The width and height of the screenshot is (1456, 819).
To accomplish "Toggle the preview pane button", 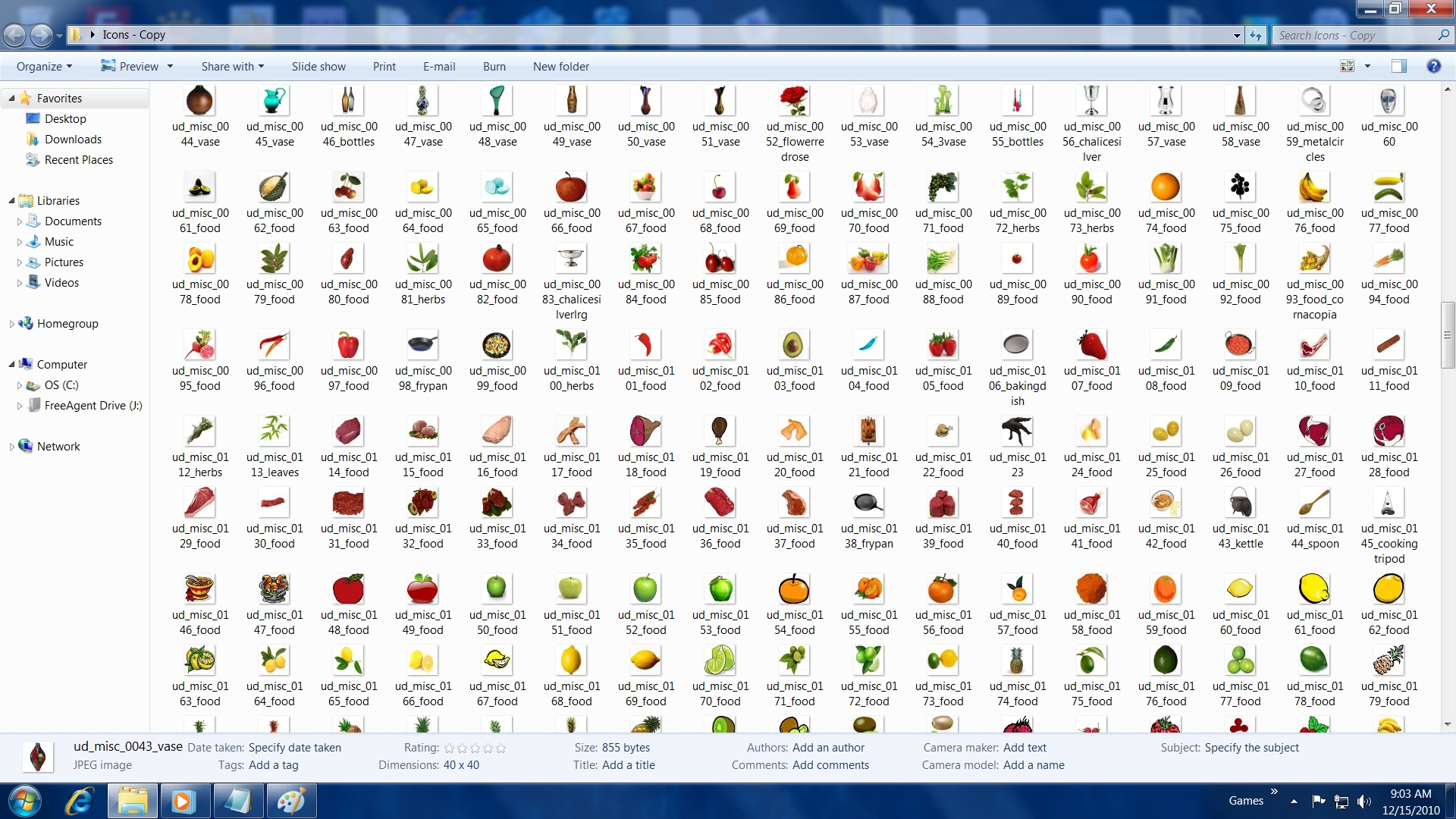I will (x=1398, y=67).
